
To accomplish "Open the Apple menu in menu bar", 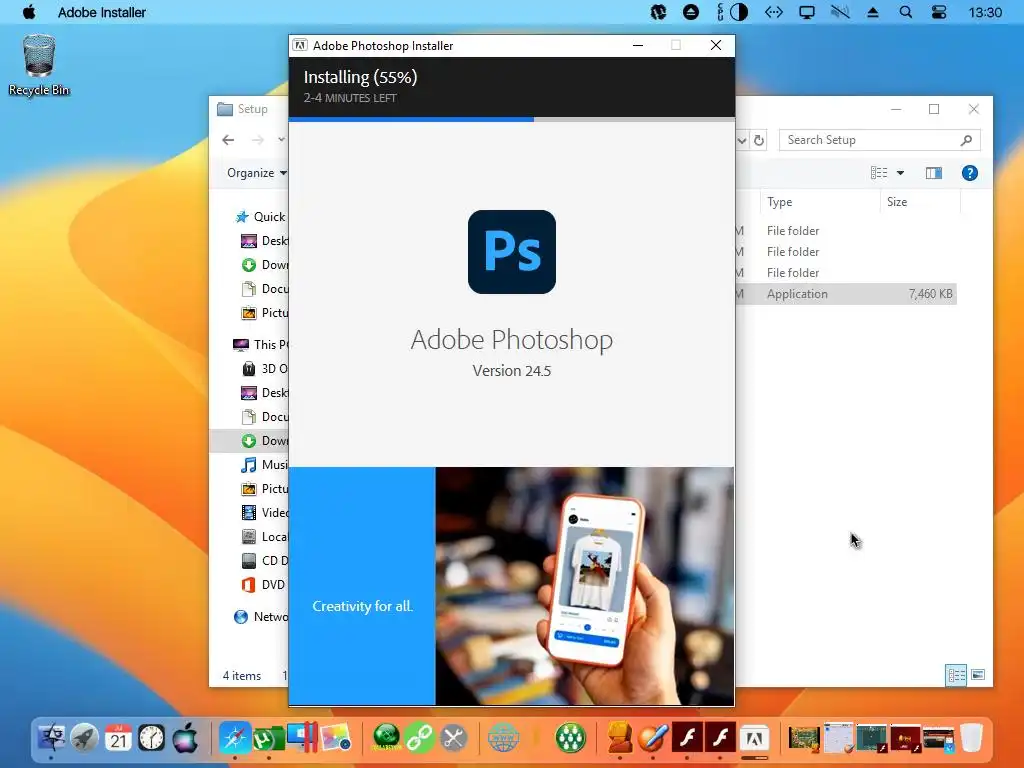I will pos(29,12).
